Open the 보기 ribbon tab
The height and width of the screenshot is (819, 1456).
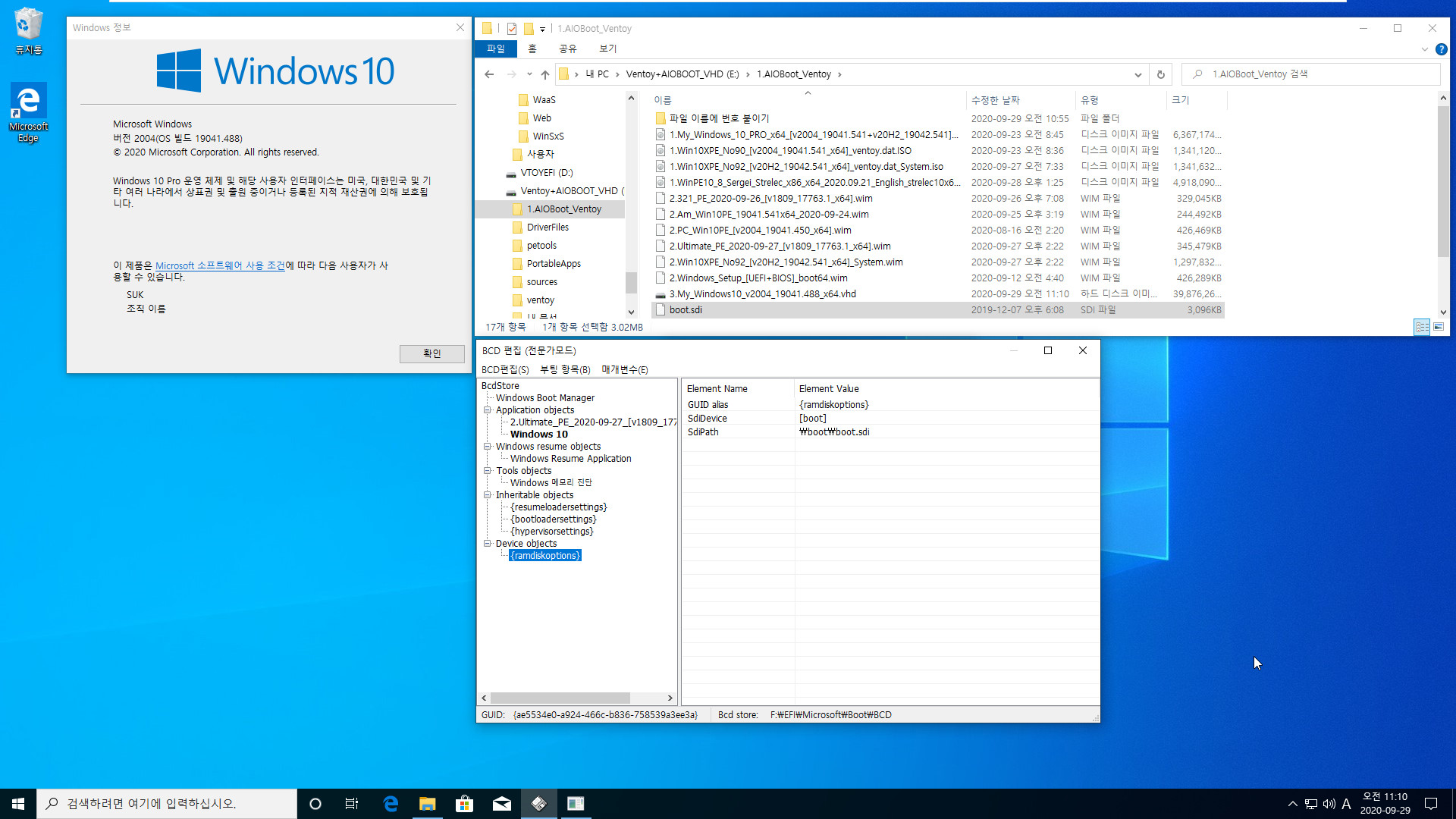608,49
